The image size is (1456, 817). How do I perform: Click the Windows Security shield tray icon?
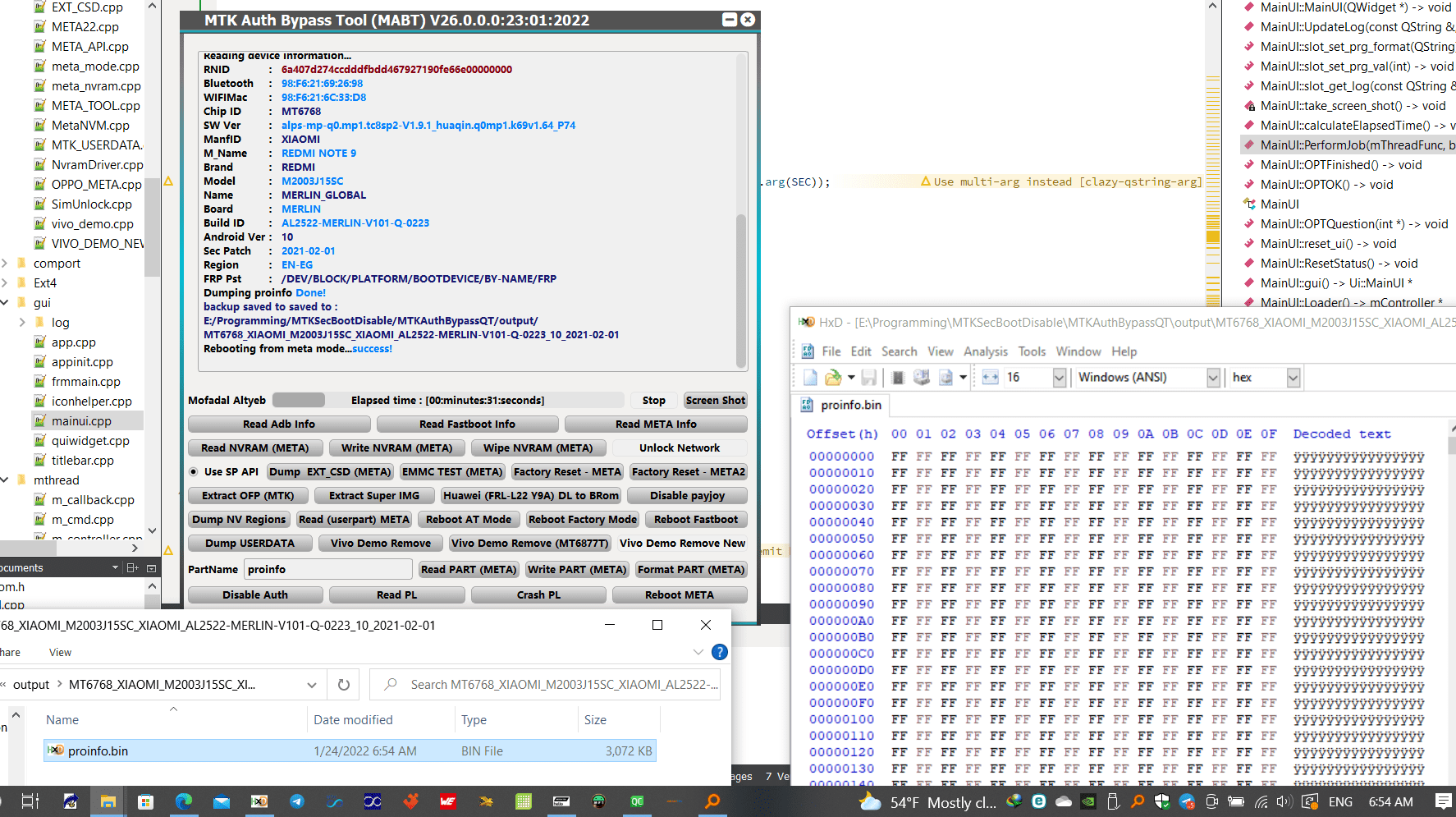coord(1162,801)
